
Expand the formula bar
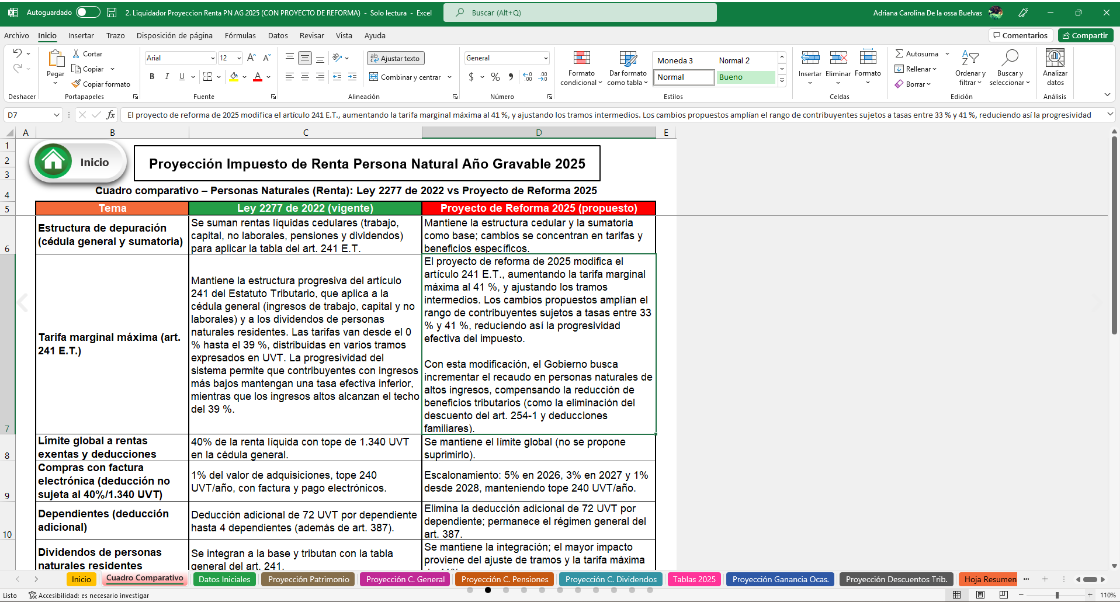pyautogui.click(x=1110, y=115)
